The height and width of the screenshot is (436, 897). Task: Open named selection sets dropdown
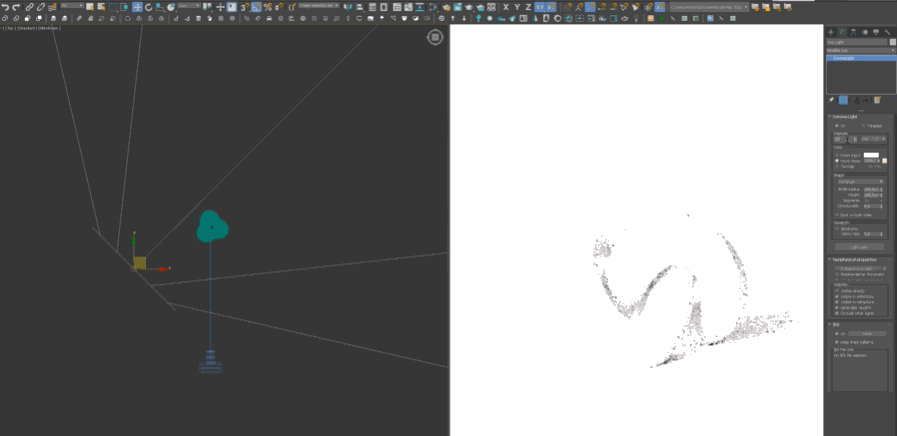click(319, 6)
